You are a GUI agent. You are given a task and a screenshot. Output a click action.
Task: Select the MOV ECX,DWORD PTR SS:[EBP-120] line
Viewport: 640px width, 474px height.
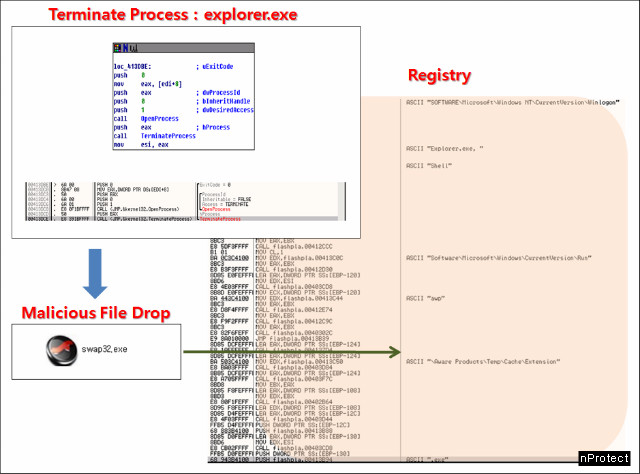(x=308, y=292)
